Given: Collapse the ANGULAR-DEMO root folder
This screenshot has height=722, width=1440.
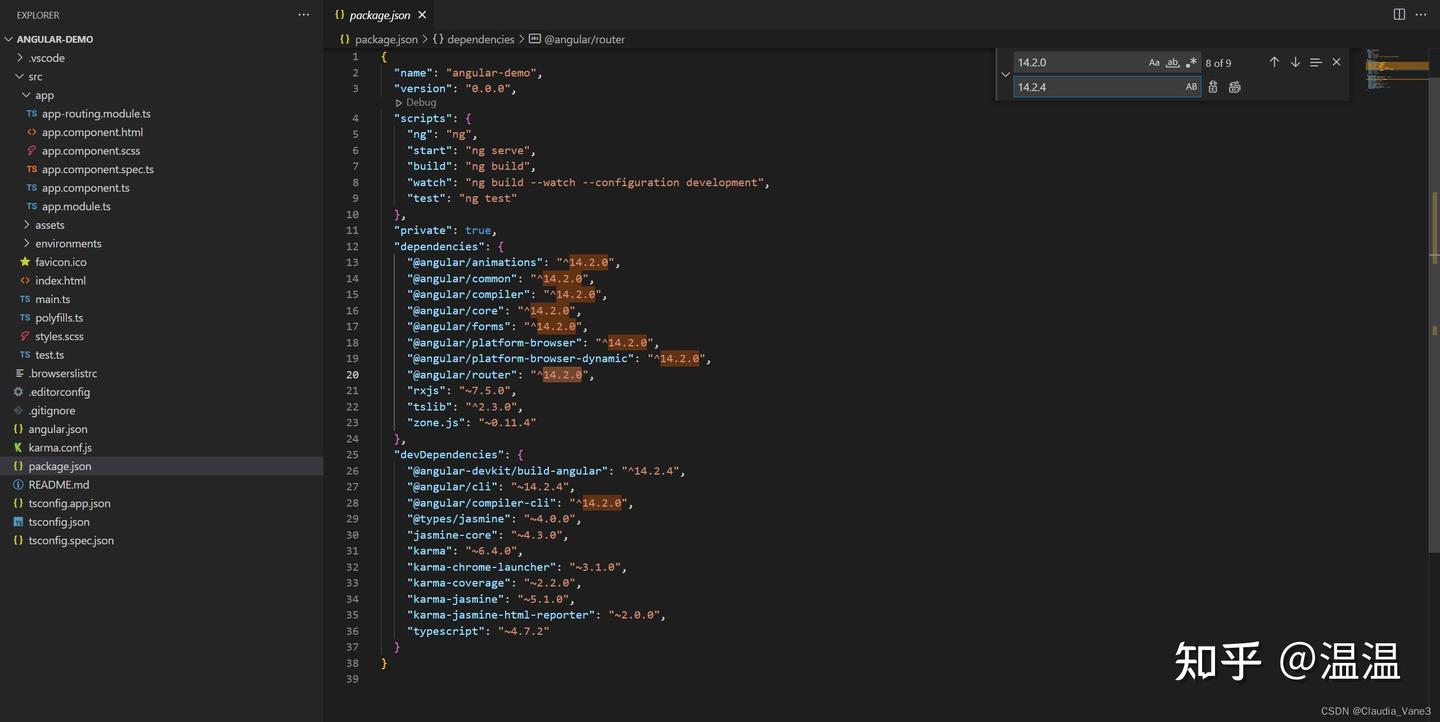Looking at the screenshot, I should point(161,39).
